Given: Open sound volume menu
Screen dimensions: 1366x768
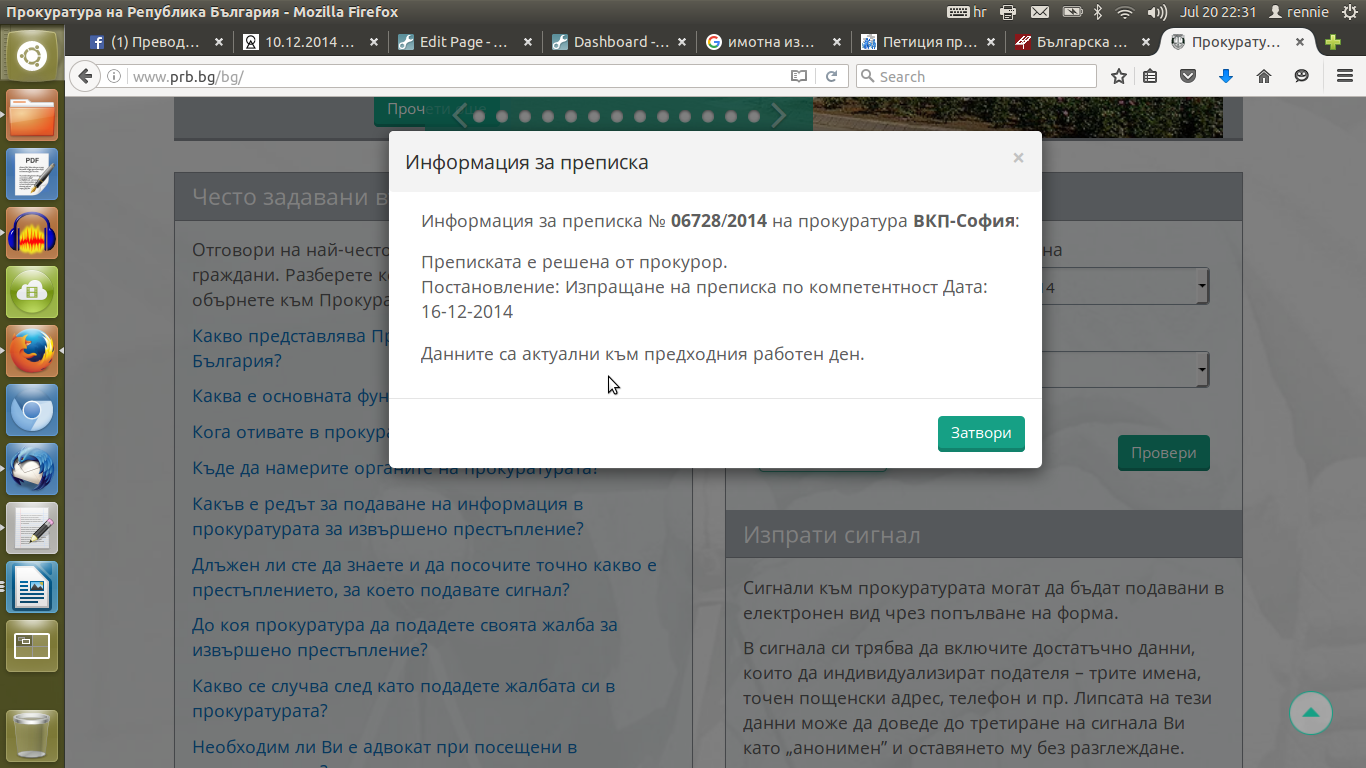Looking at the screenshot, I should pyautogui.click(x=1157, y=12).
